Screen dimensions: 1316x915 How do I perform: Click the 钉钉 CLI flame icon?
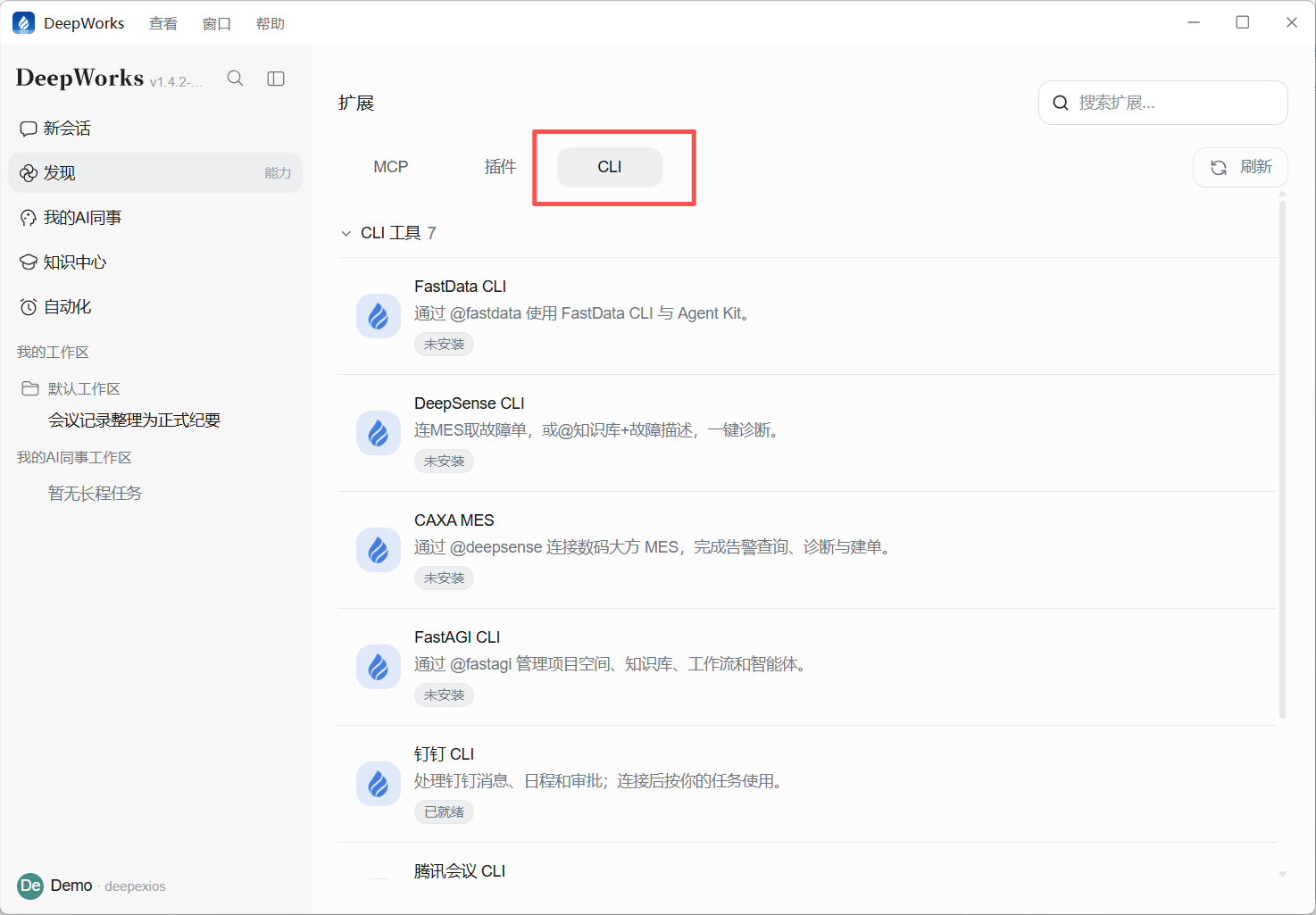coord(379,784)
